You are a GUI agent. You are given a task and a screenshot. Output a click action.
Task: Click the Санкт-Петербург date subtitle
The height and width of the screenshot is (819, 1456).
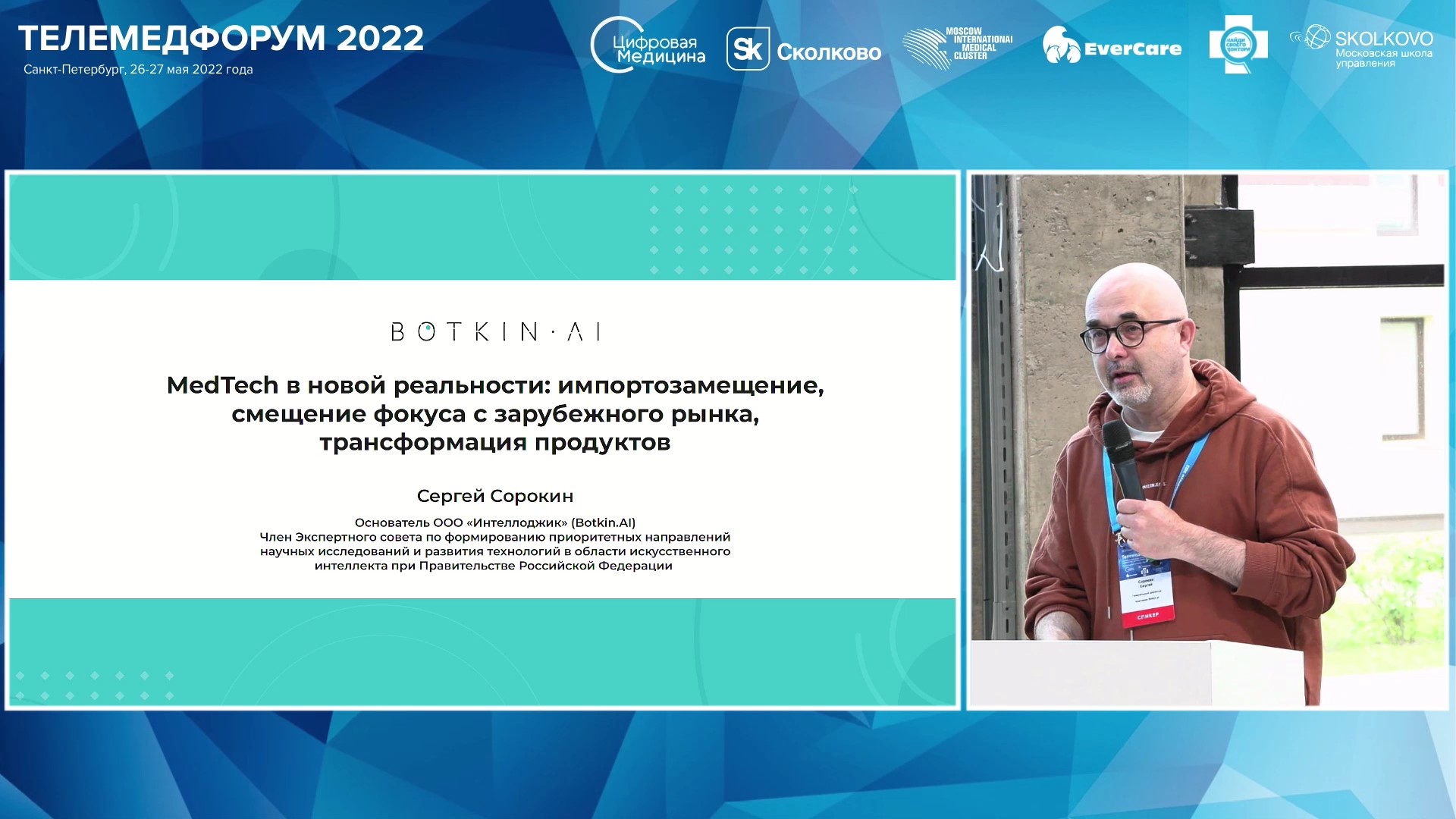(138, 69)
